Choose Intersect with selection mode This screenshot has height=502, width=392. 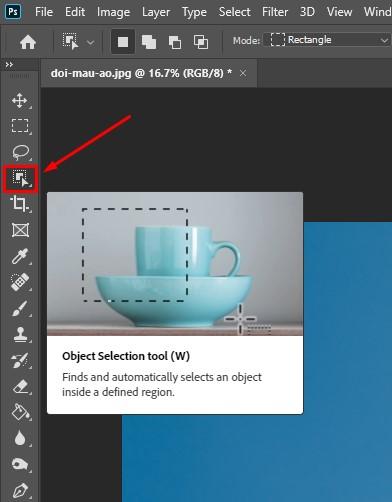[x=201, y=42]
